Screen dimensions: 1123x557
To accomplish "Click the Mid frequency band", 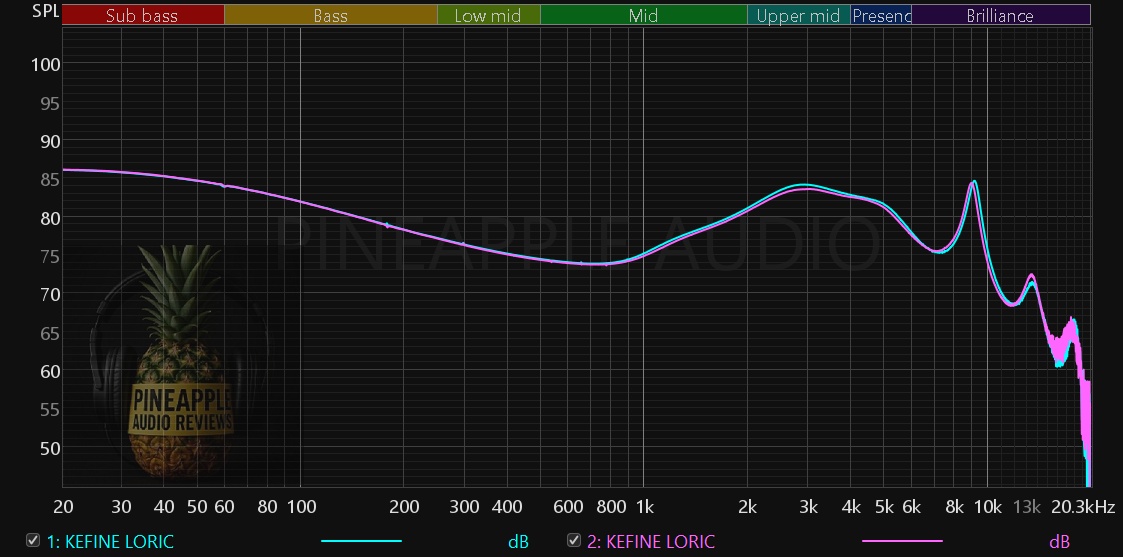I will [x=644, y=15].
